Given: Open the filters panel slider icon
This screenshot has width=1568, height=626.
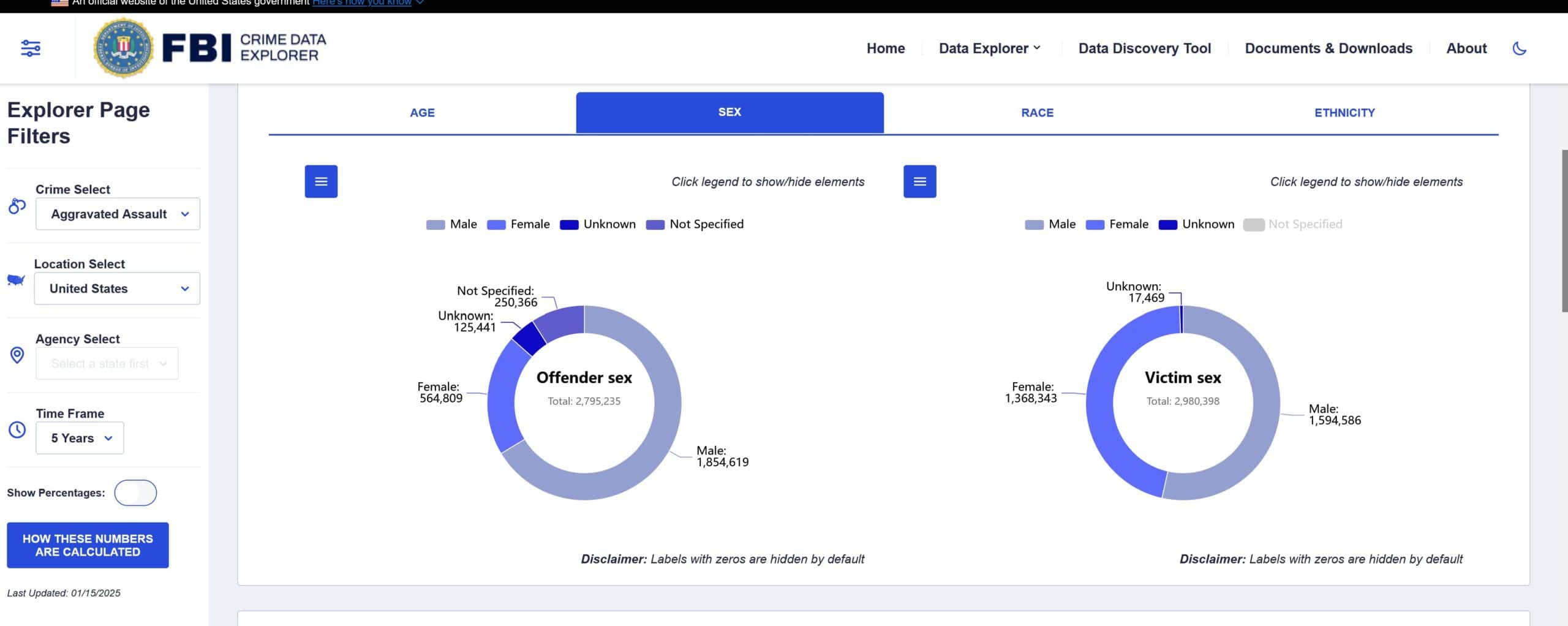Looking at the screenshot, I should (31, 48).
